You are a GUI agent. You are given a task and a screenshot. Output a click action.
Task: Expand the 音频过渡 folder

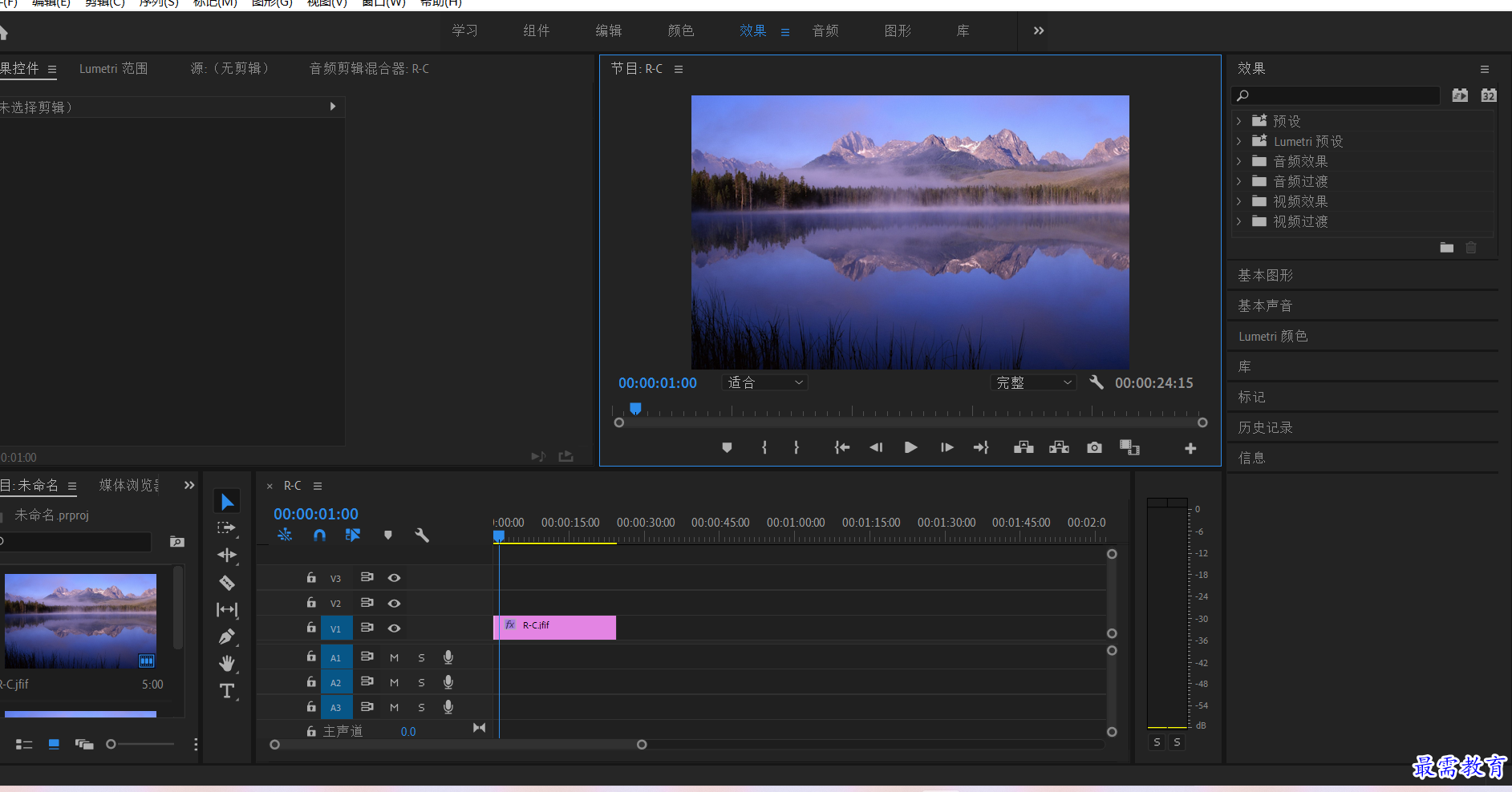[x=1239, y=181]
